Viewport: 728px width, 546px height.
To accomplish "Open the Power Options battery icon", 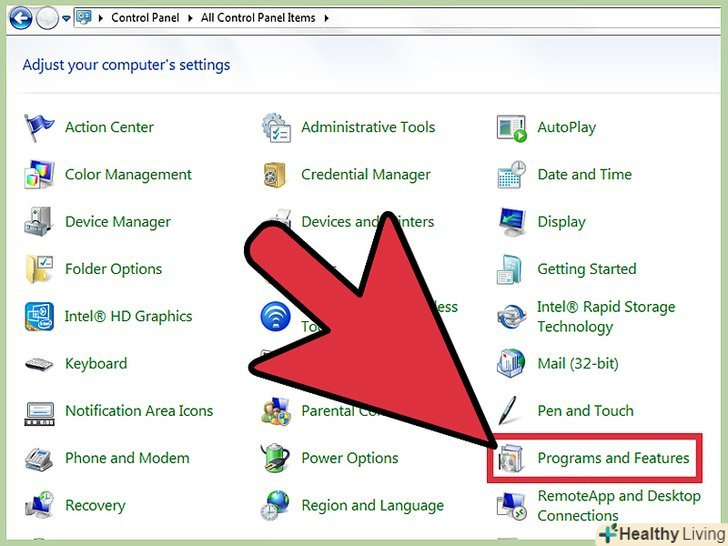I will pyautogui.click(x=275, y=458).
